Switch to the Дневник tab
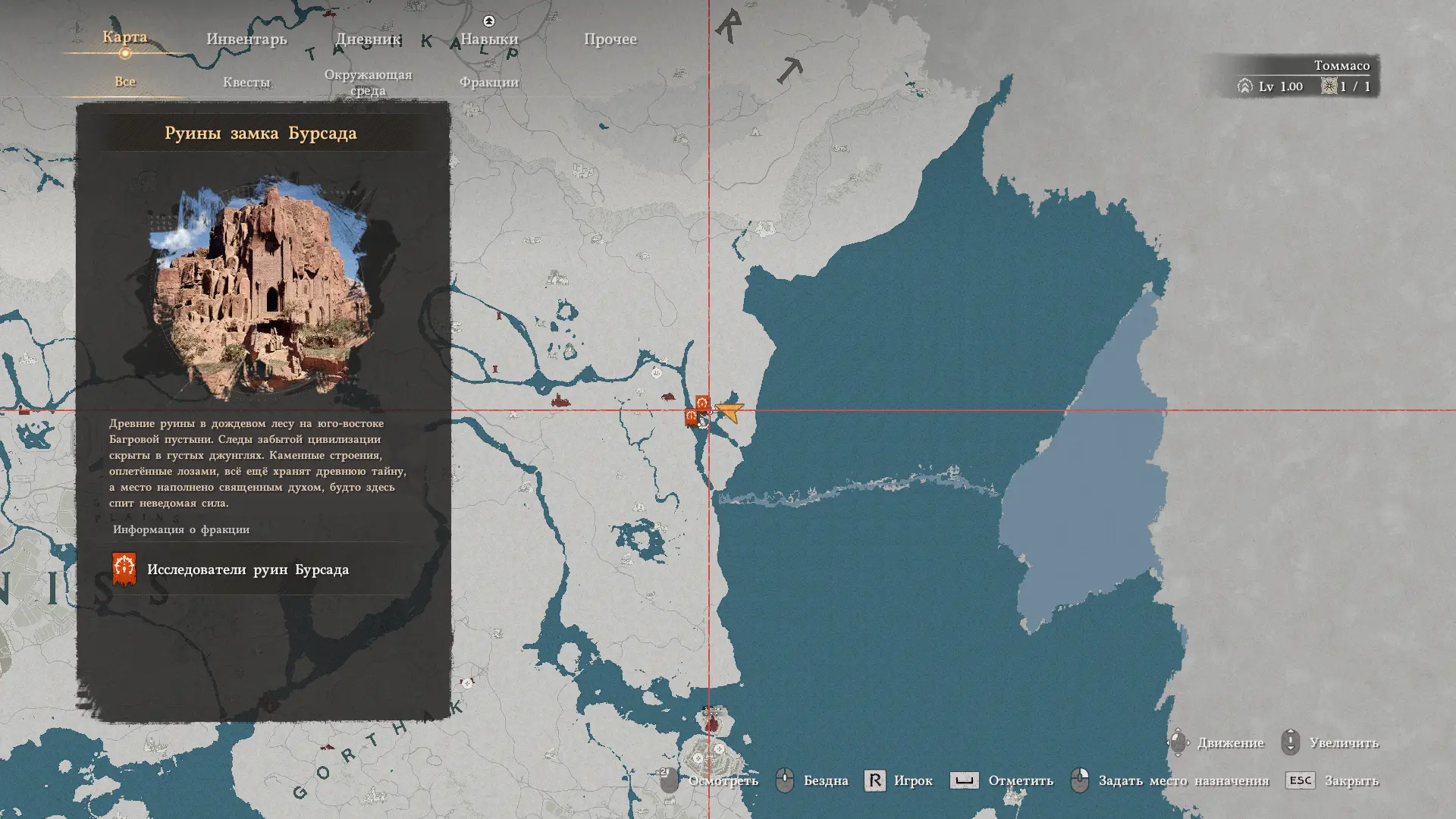The width and height of the screenshot is (1456, 819). point(368,39)
